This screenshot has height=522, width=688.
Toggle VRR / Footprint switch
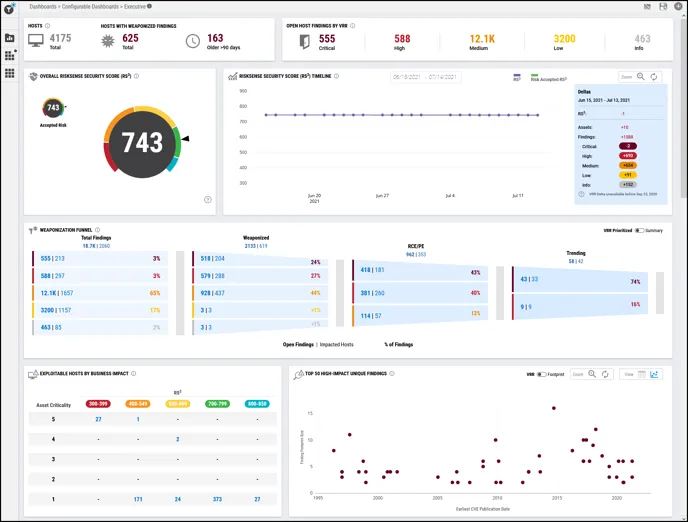[541, 375]
